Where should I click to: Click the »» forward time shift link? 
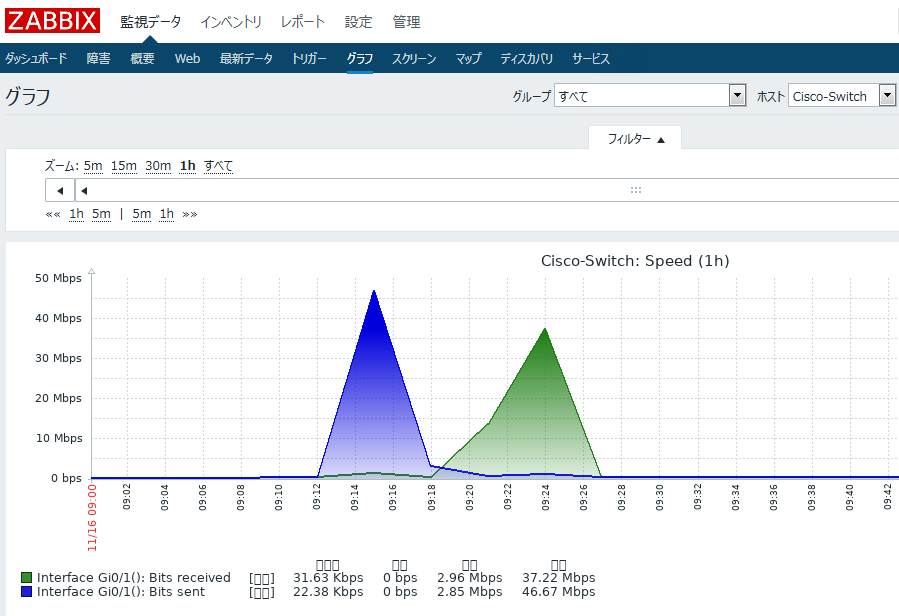pos(191,214)
